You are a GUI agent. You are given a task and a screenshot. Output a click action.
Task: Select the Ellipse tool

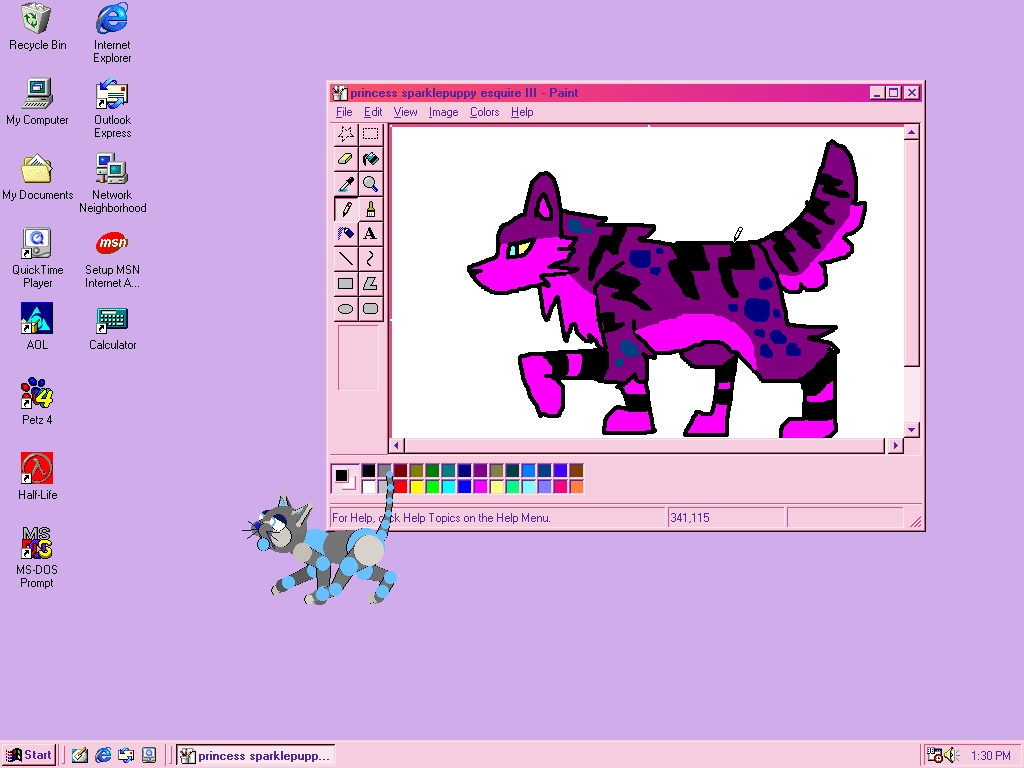345,307
